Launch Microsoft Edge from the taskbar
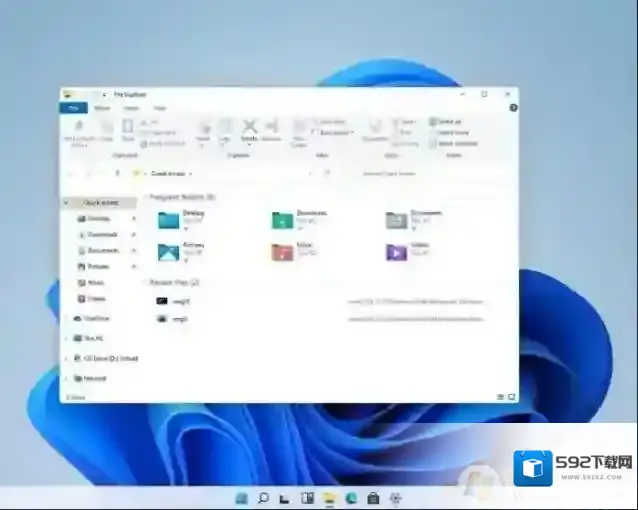 click(x=350, y=497)
